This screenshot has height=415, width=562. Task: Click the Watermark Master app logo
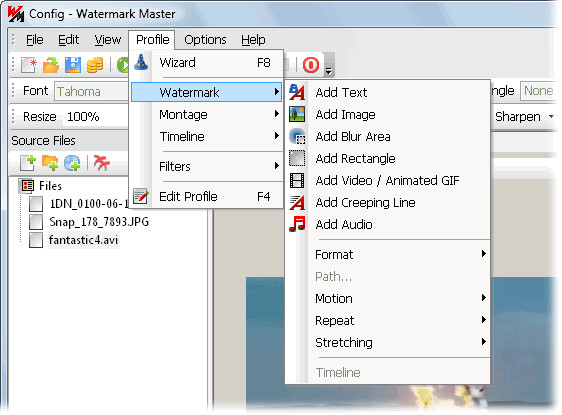16,14
